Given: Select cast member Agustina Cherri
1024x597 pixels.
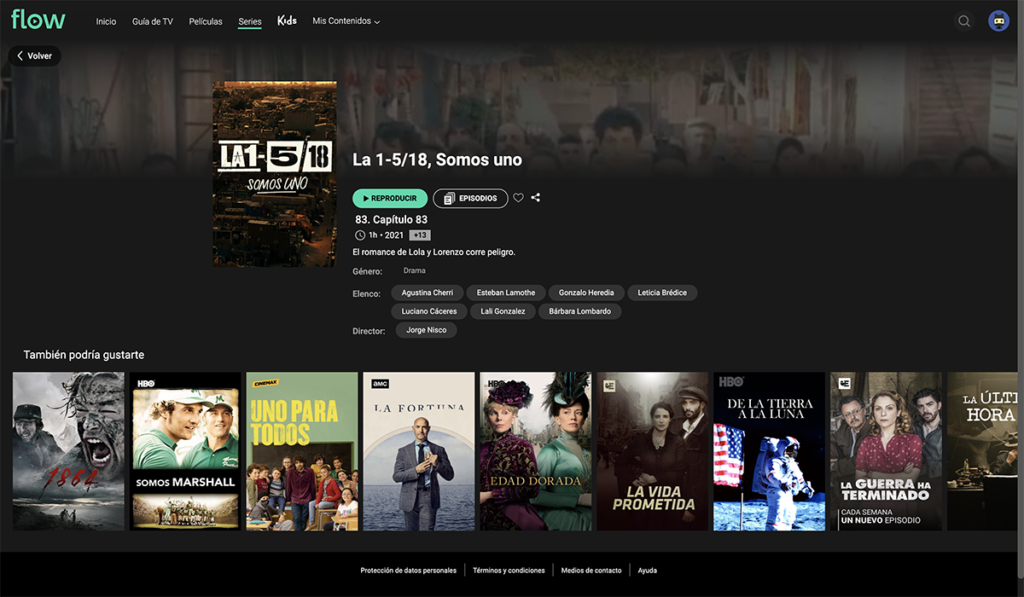Looking at the screenshot, I should (427, 293).
